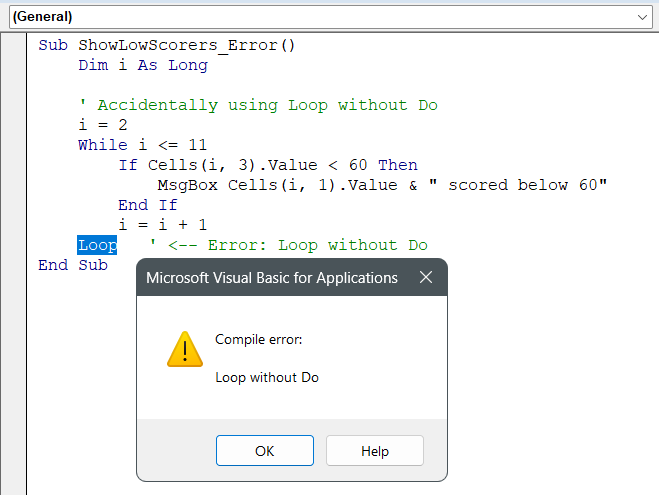The height and width of the screenshot is (495, 659).
Task: Click the 'If Cells(i, 3).Value < 60 Then' line
Action: point(268,165)
